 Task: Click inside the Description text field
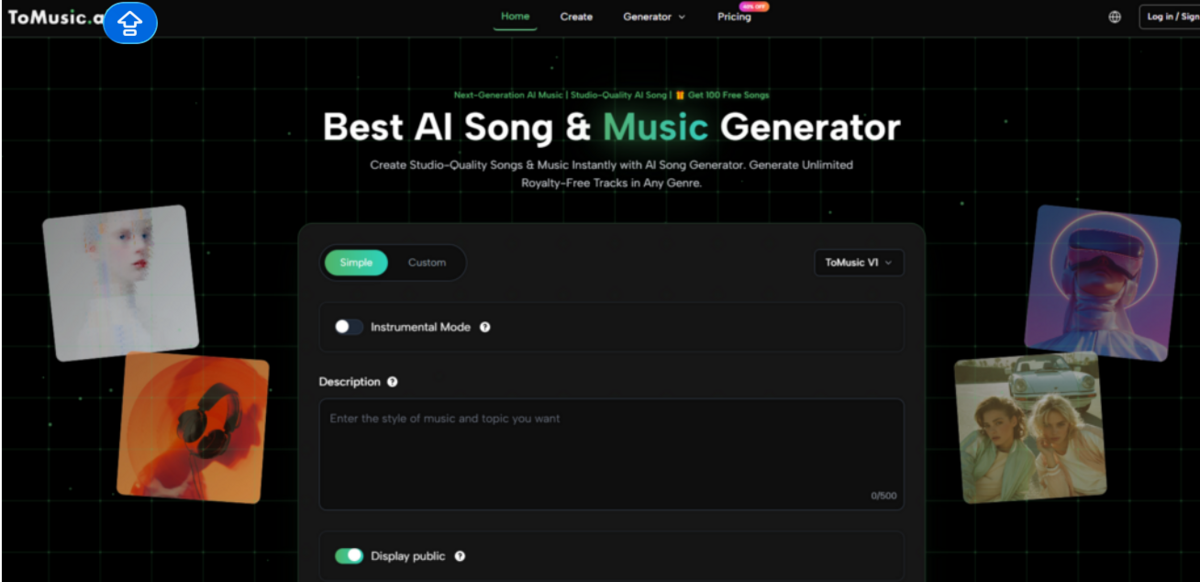pos(611,454)
